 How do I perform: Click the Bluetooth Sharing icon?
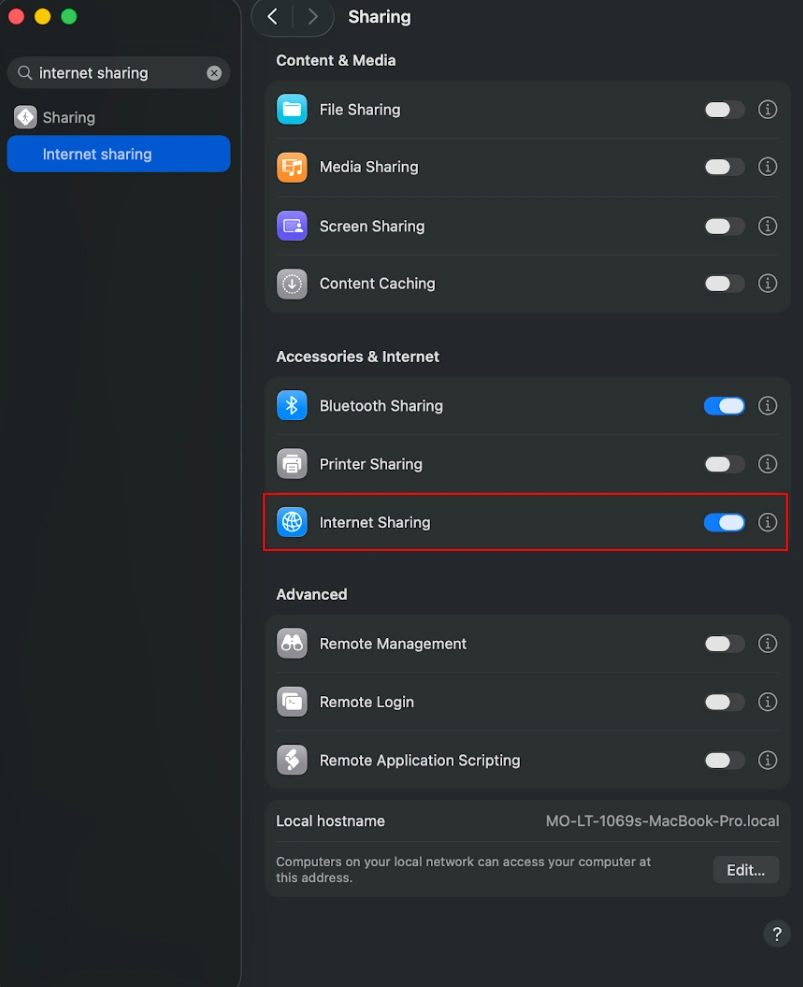click(x=290, y=406)
